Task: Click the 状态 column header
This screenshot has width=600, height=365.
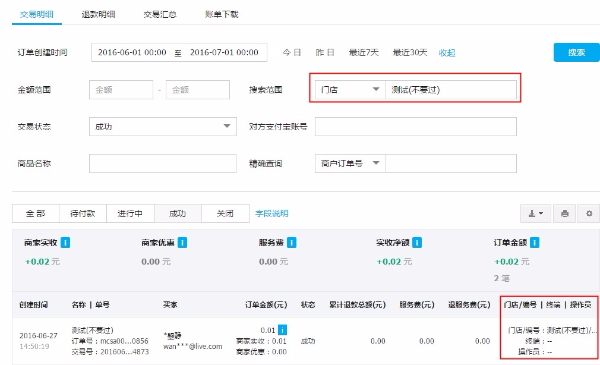Action: click(308, 305)
